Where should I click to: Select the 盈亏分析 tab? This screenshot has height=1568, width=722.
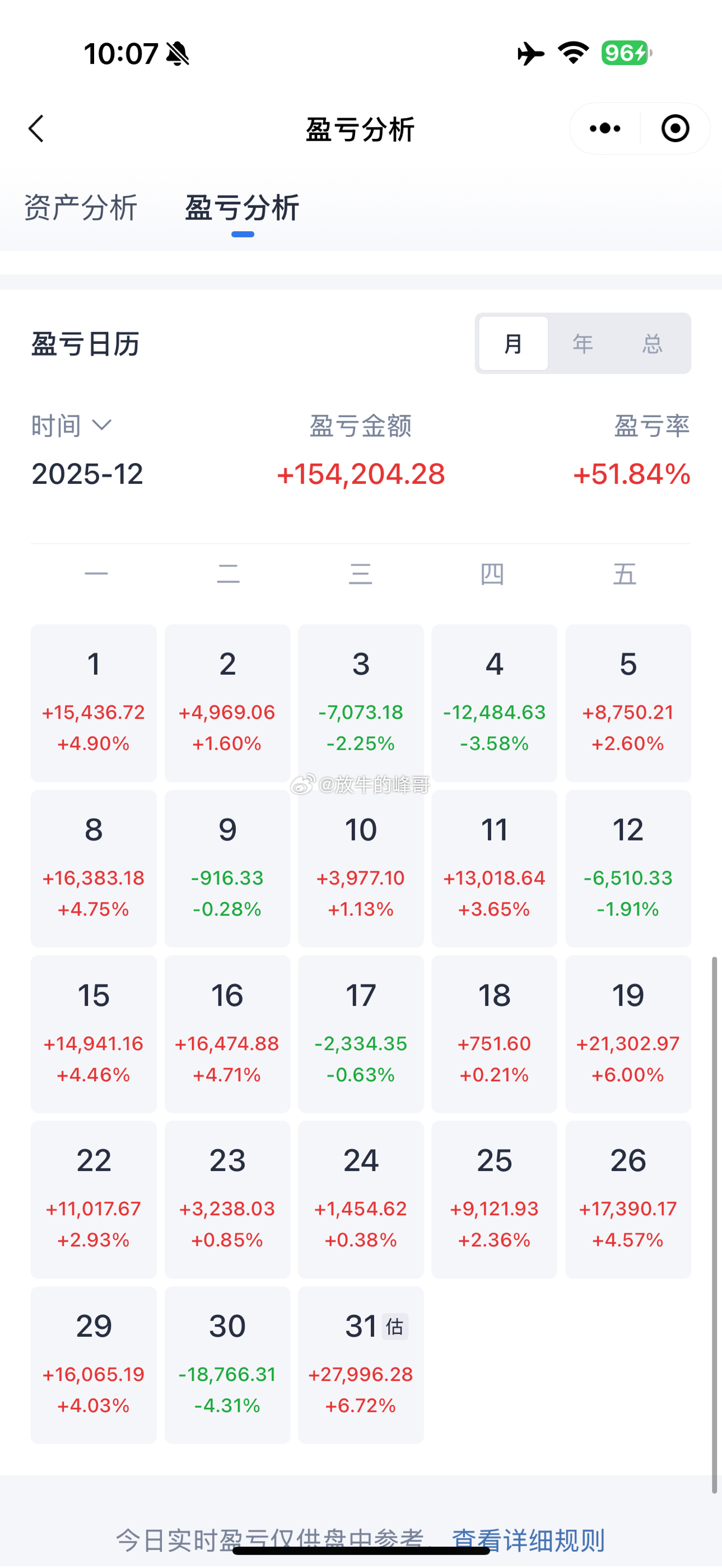coord(241,208)
